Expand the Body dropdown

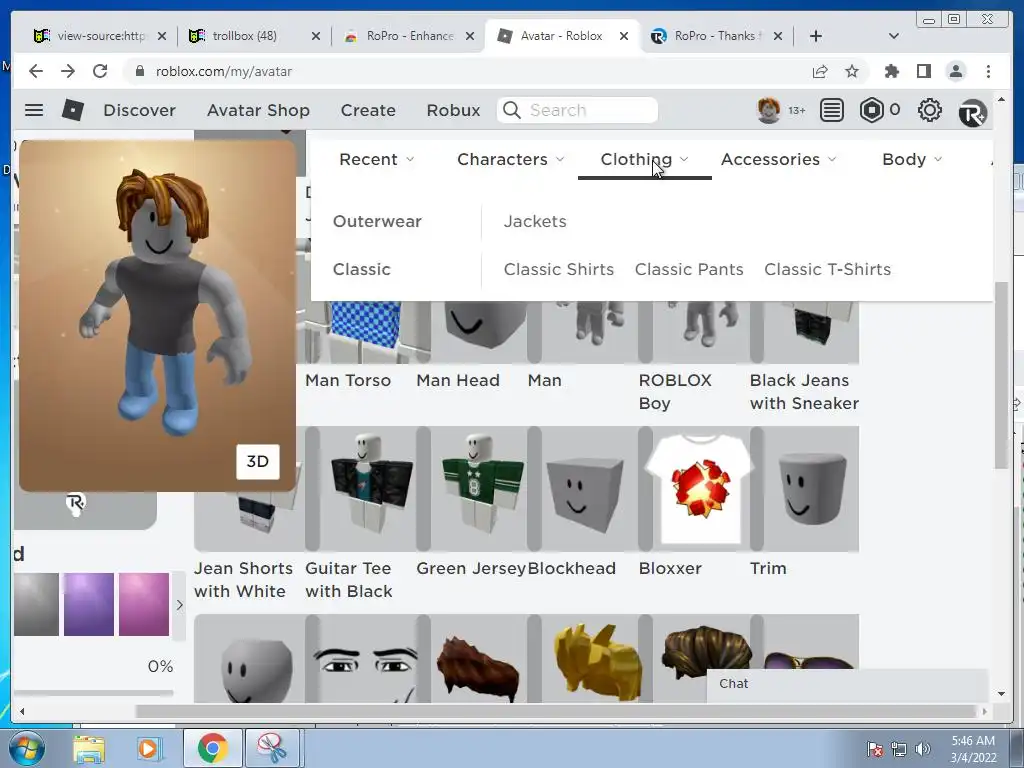(x=912, y=159)
